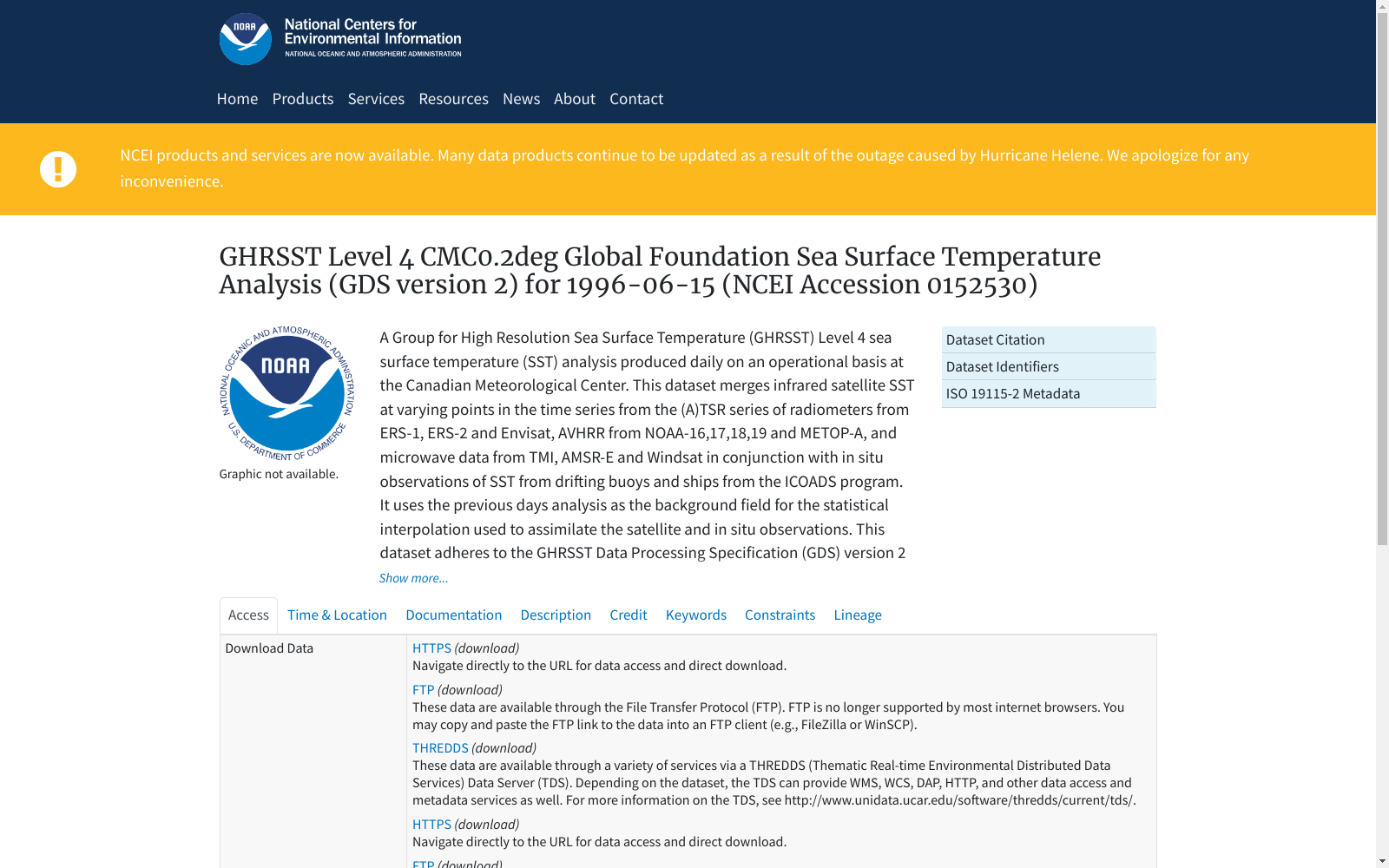Open the Home menu item

(237, 99)
